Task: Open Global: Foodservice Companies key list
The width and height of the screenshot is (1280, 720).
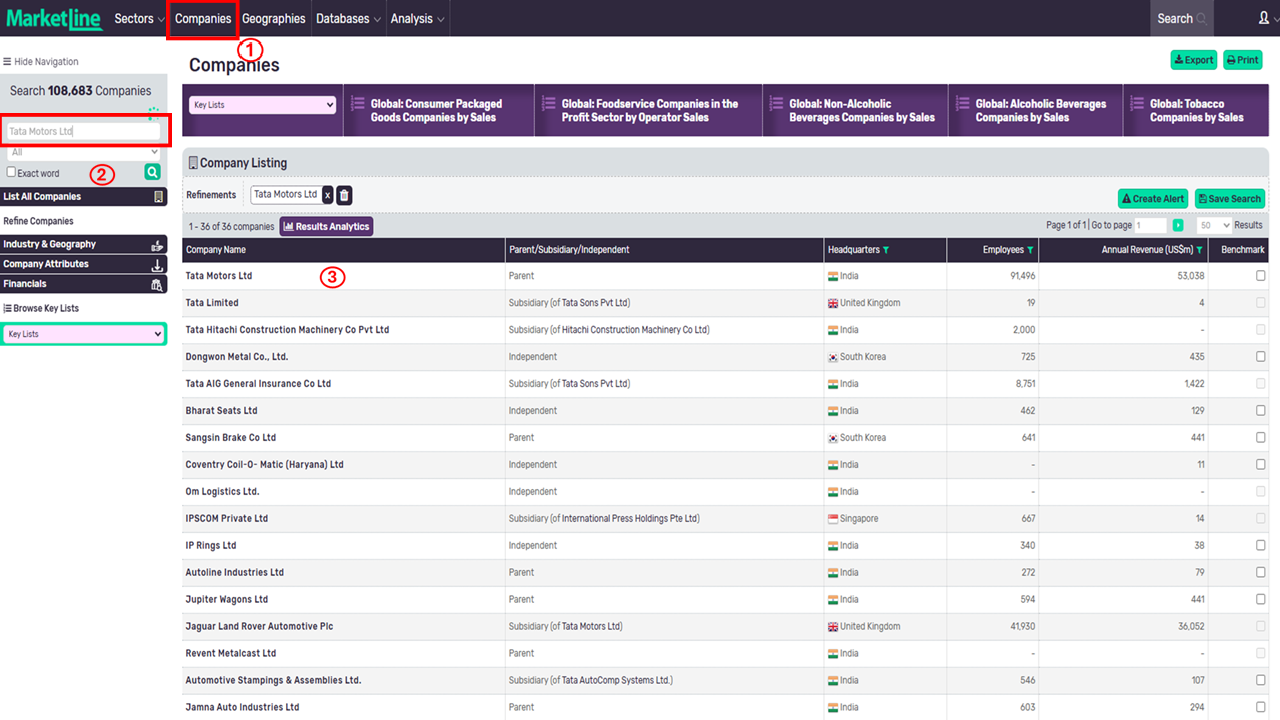Action: [650, 110]
